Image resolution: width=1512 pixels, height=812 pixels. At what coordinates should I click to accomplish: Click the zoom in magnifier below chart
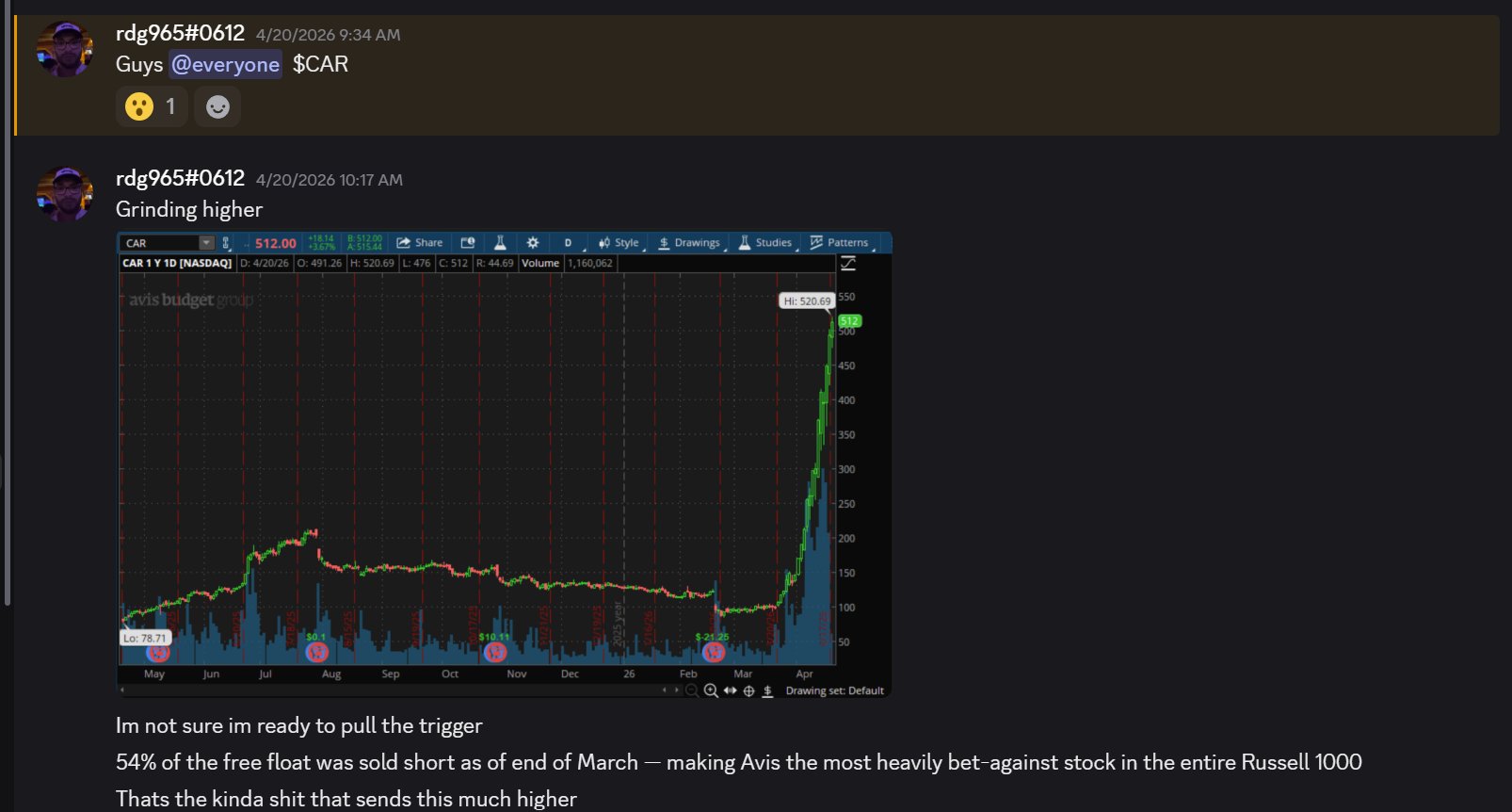(711, 690)
